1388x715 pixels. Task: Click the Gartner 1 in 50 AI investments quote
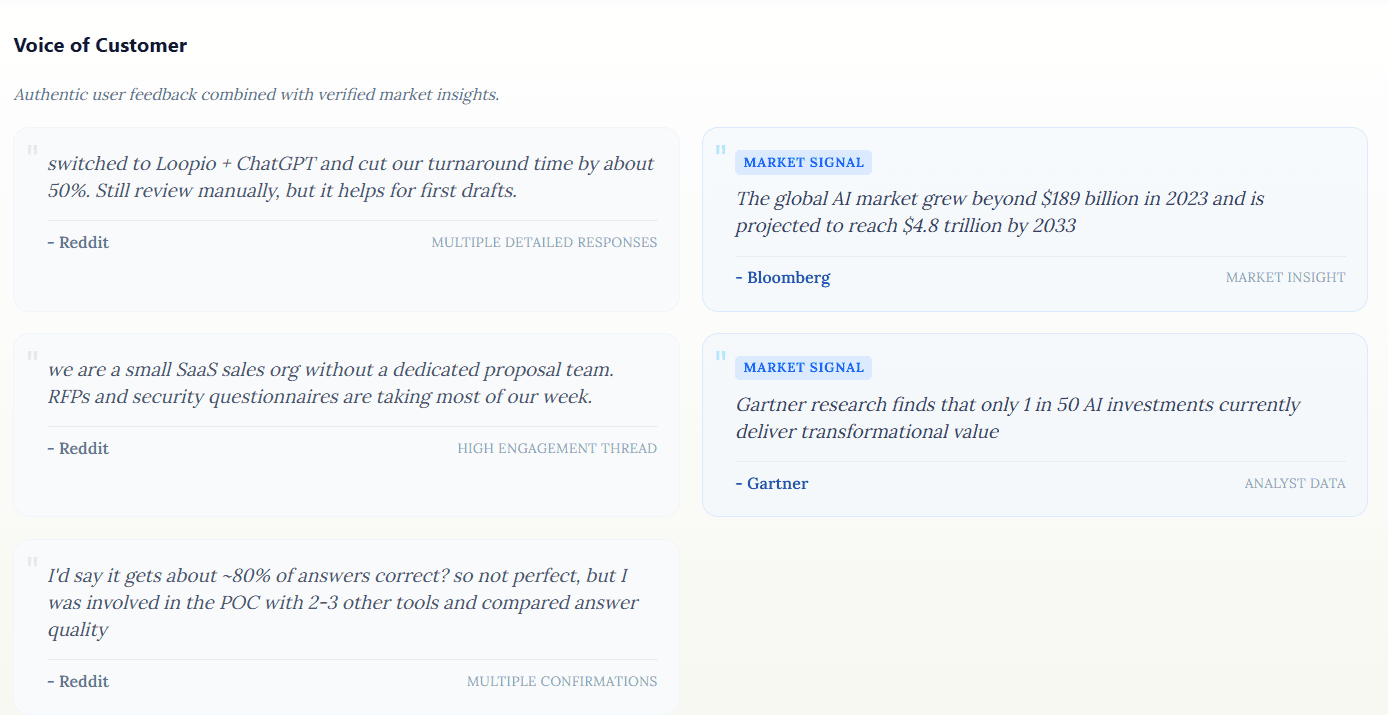click(1017, 418)
